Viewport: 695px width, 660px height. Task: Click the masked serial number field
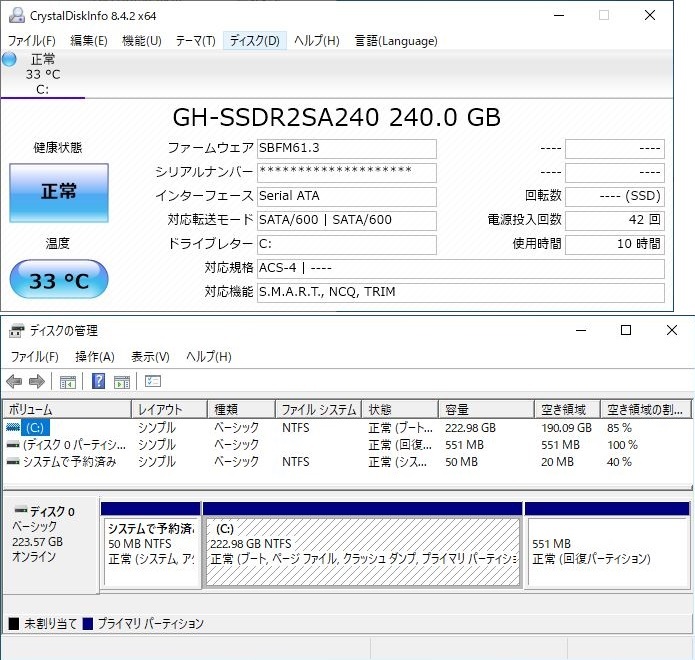point(347,172)
